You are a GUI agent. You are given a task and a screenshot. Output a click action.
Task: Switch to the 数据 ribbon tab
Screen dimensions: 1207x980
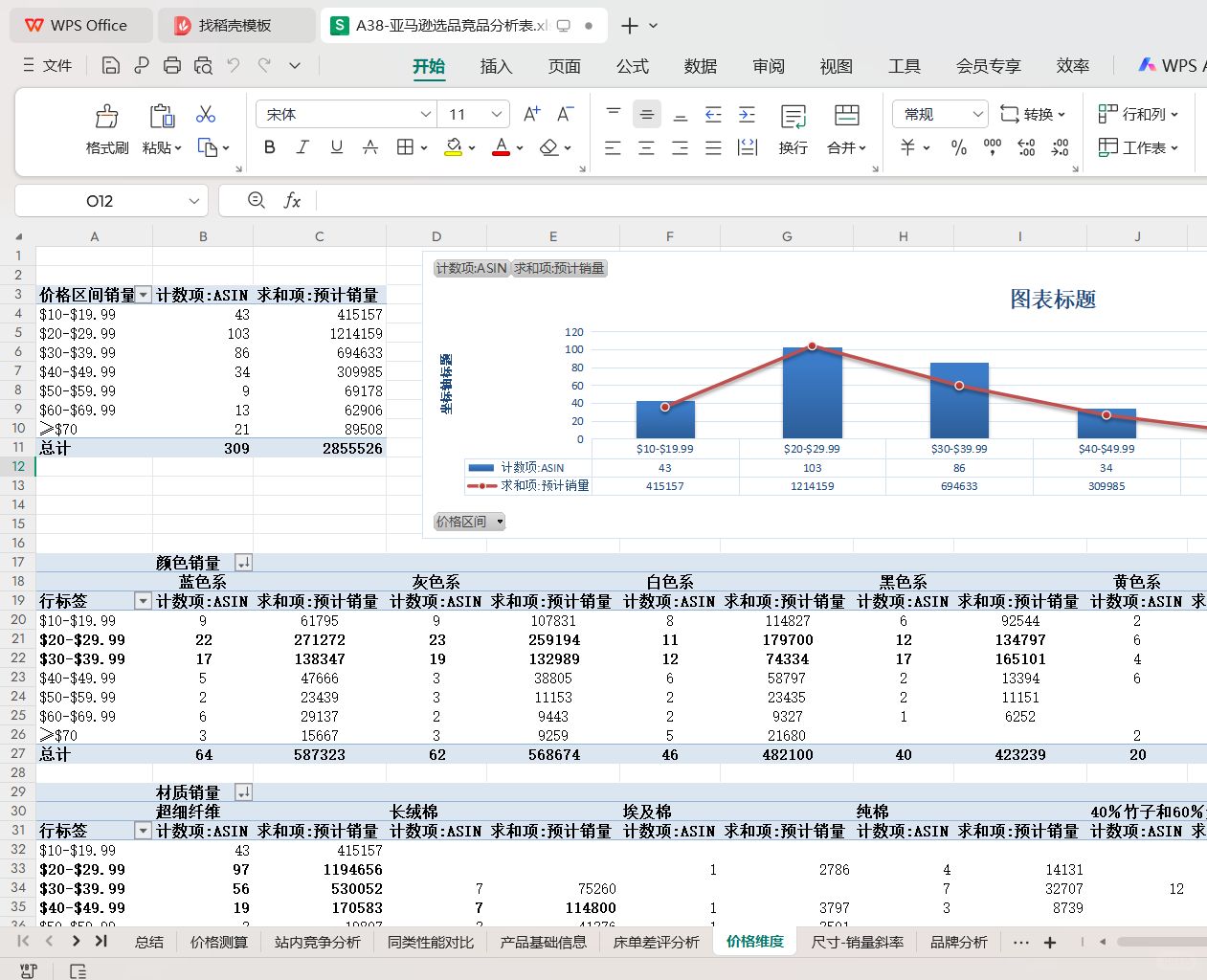[700, 66]
